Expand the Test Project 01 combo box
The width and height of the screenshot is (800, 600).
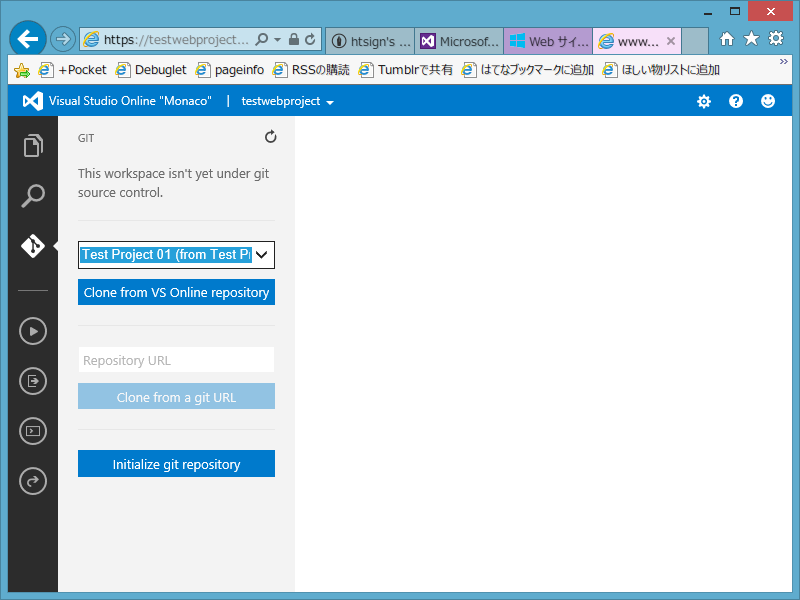(262, 255)
